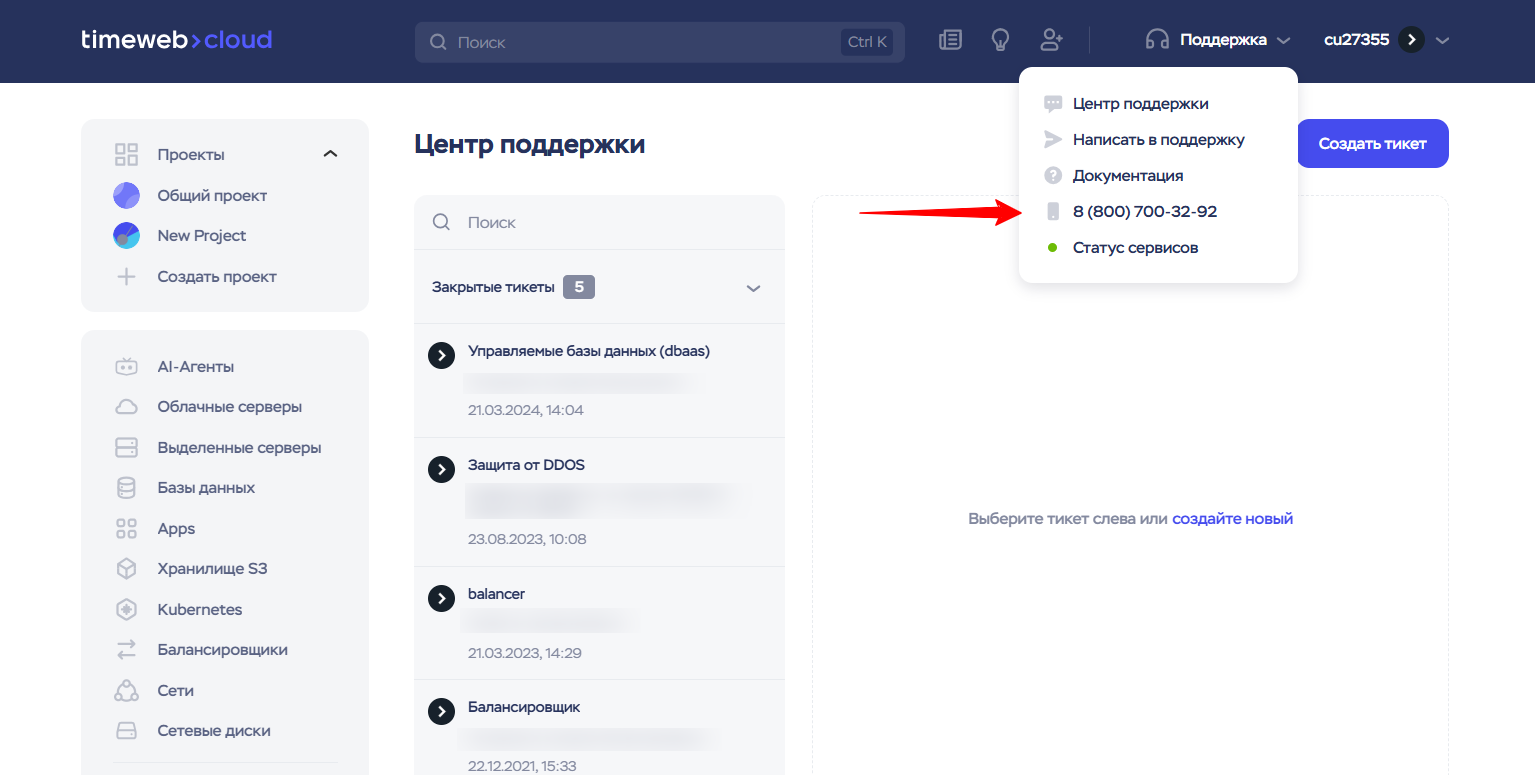Open AI-Агенты section in sidebar
The height and width of the screenshot is (775, 1535).
(x=195, y=367)
